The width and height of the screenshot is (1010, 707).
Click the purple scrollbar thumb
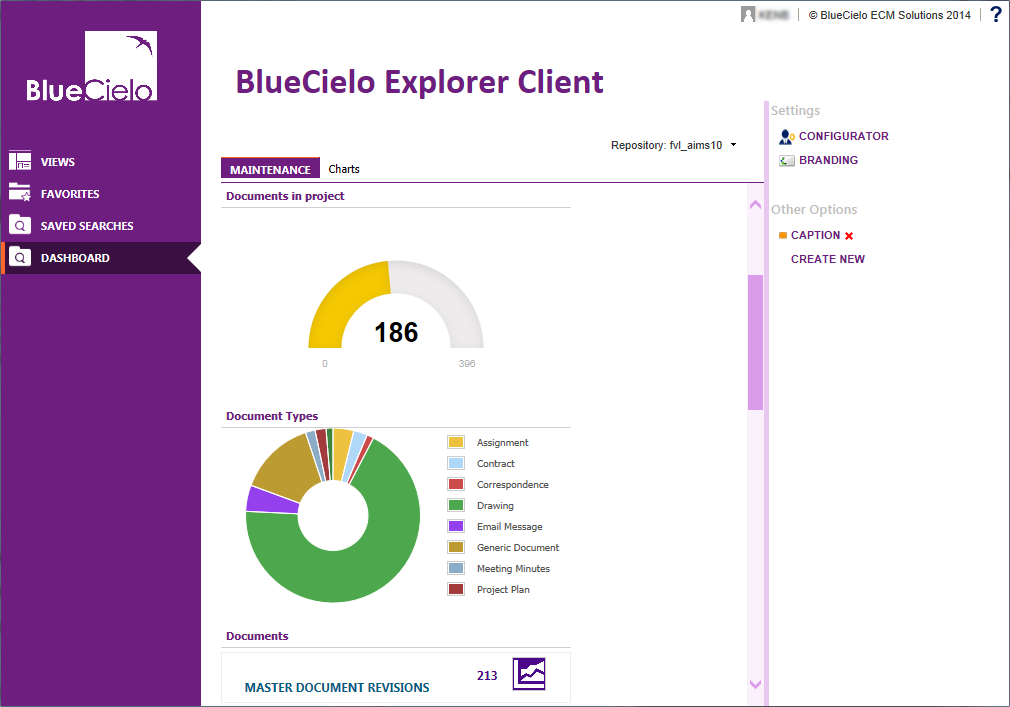[x=756, y=343]
